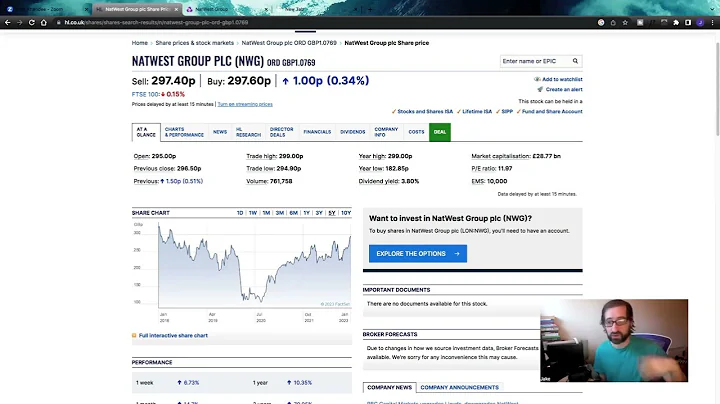Click the green Deal button

tap(440, 132)
